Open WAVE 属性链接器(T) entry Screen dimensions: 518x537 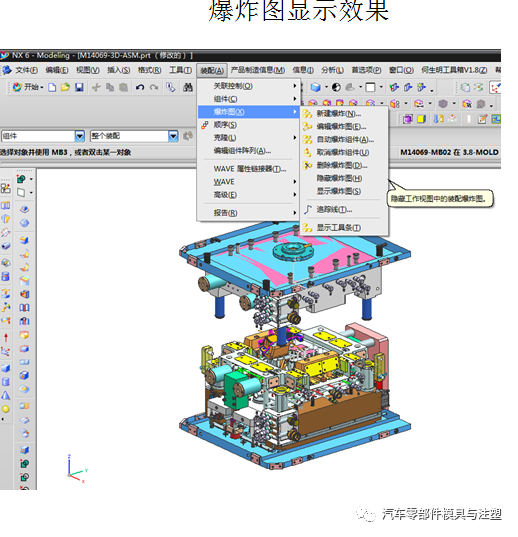pyautogui.click(x=249, y=169)
